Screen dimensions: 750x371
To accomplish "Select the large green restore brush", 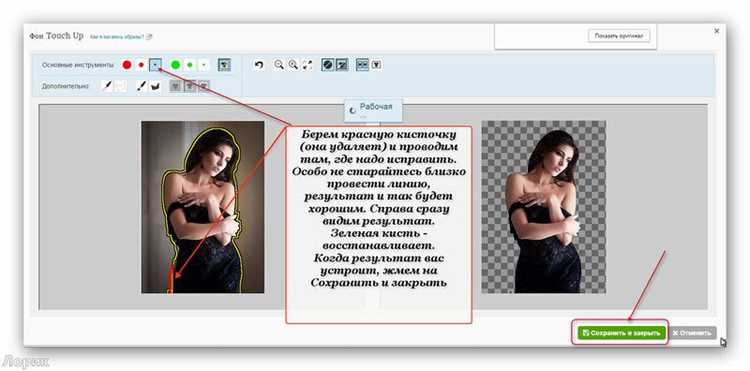I will click(x=176, y=65).
